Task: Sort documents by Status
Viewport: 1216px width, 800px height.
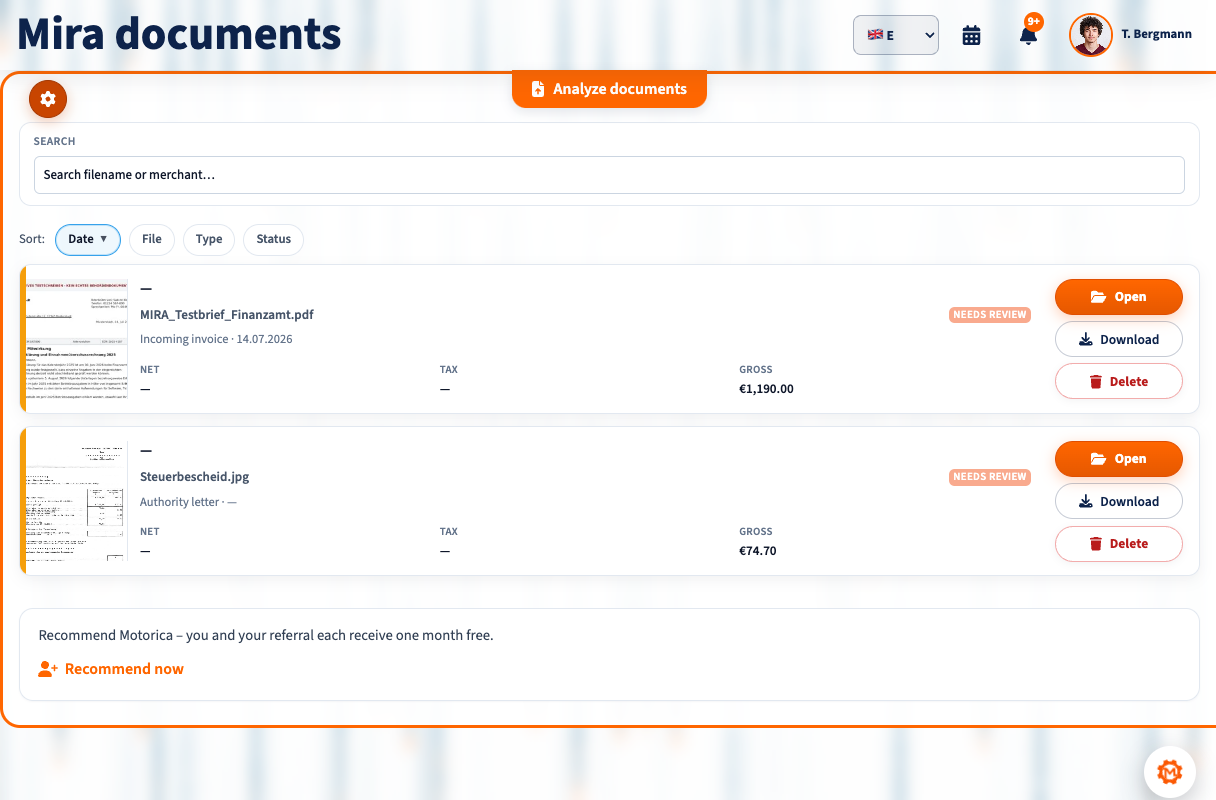Action: click(x=273, y=240)
